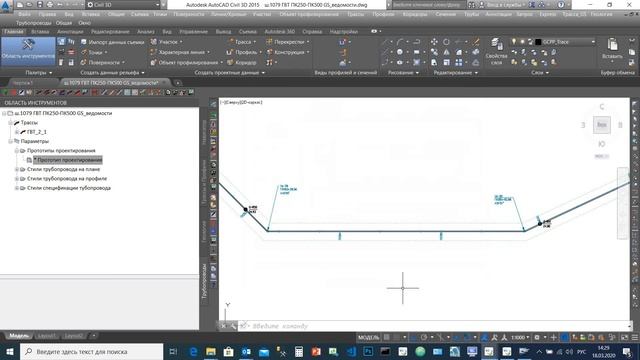The width and height of the screenshot is (640, 360).
Task: Open the Область инструментов (Toolspace) palette
Action: [28, 51]
